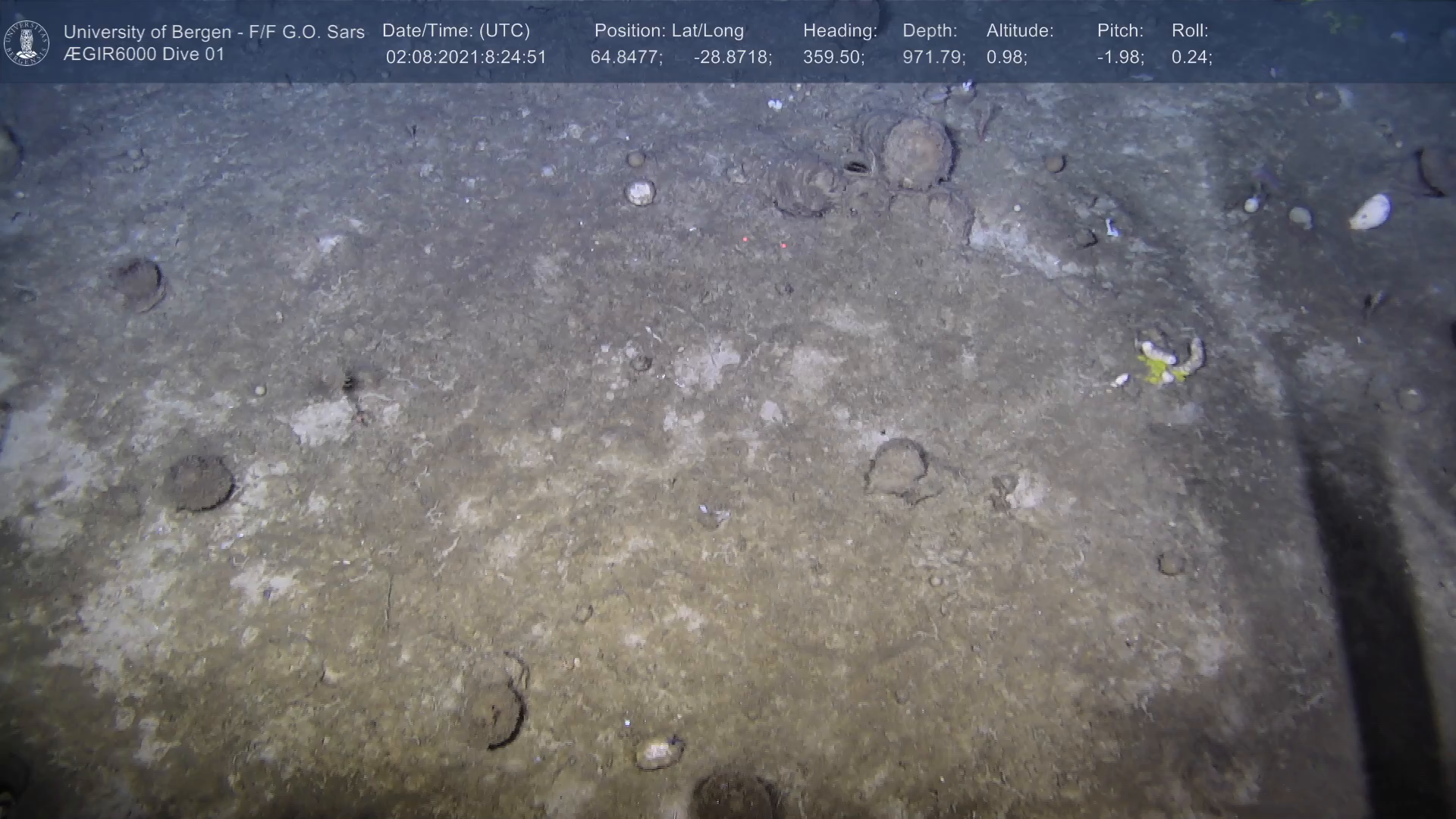Select the timestamp 02:08:2021:8:24:51
Viewport: 1456px width, 819px height.
(466, 58)
